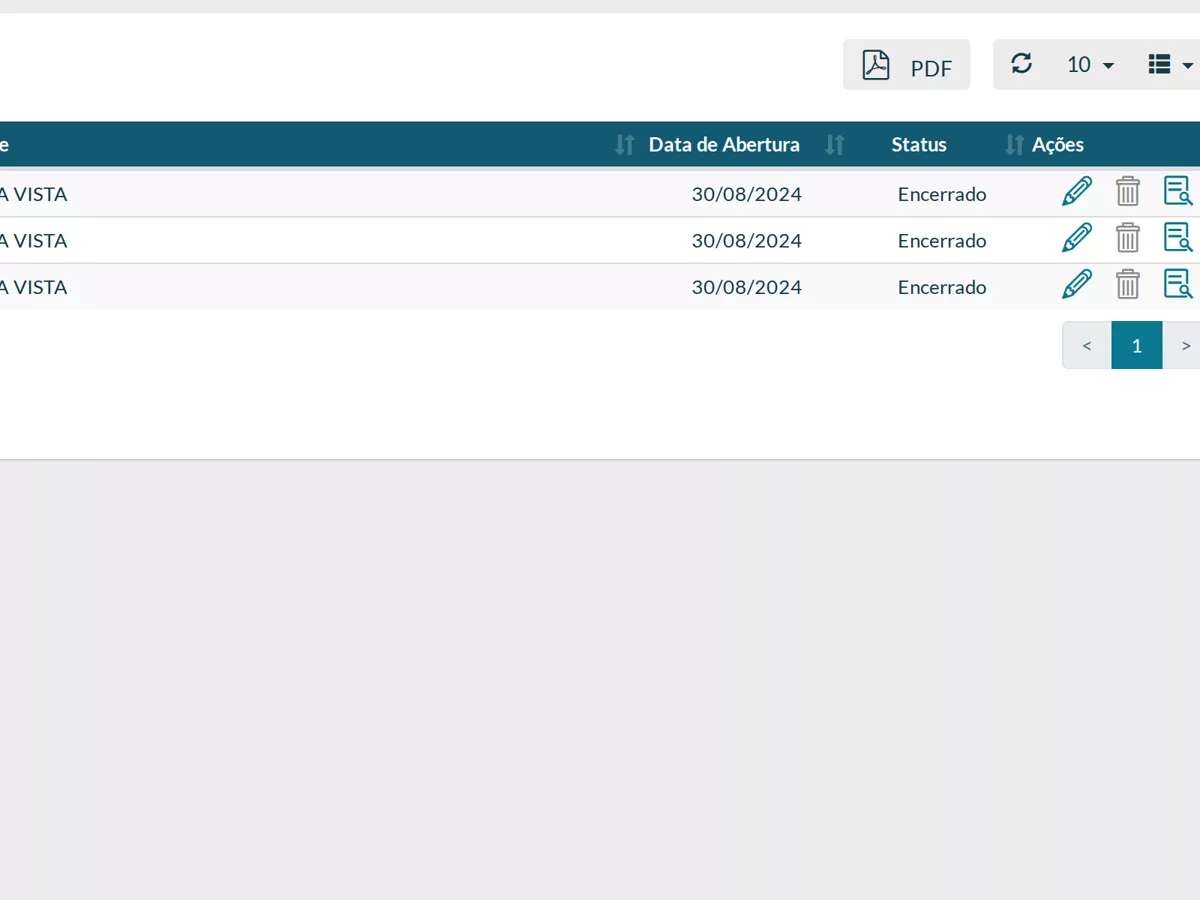Click the 30/08/2024 date in the third row

tap(747, 287)
